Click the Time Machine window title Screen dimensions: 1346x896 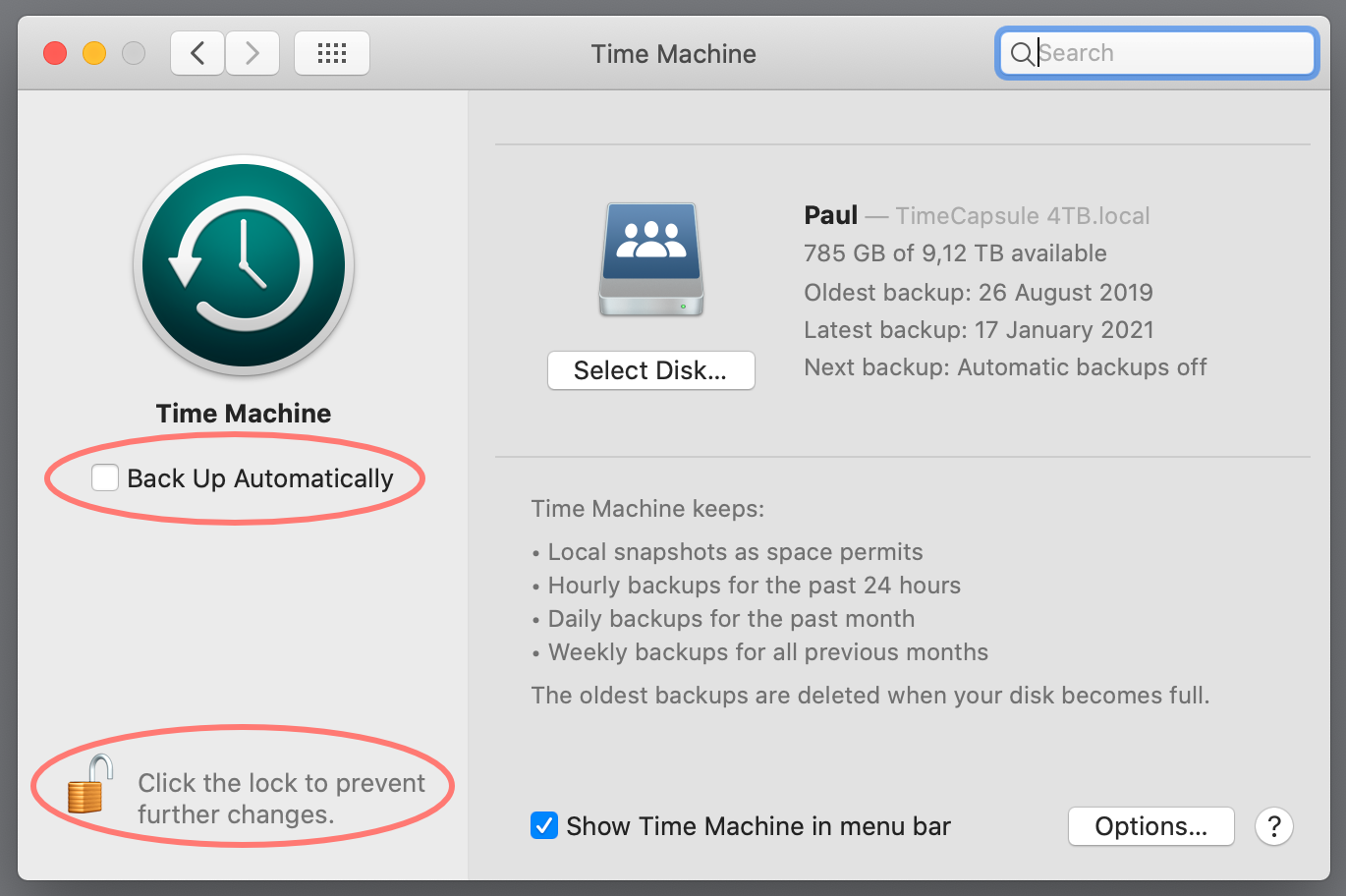[674, 54]
